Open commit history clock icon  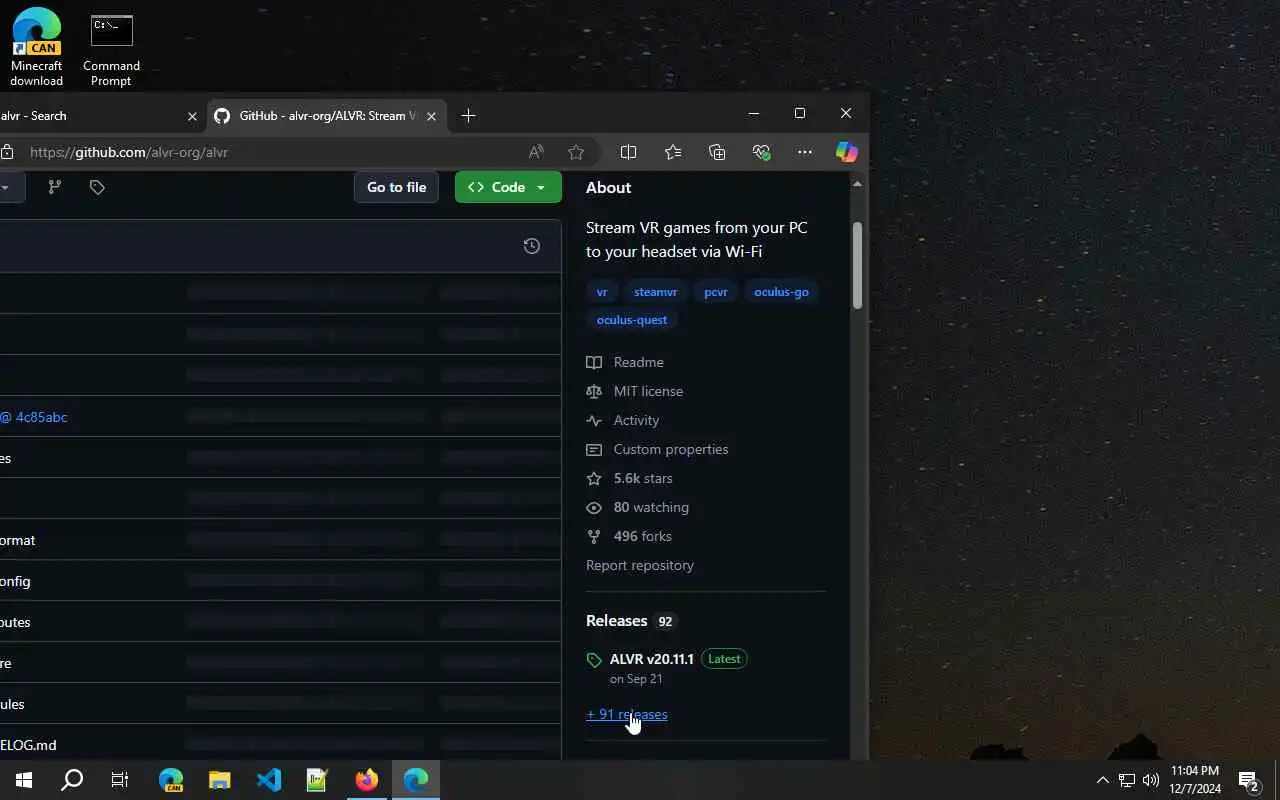(x=532, y=246)
